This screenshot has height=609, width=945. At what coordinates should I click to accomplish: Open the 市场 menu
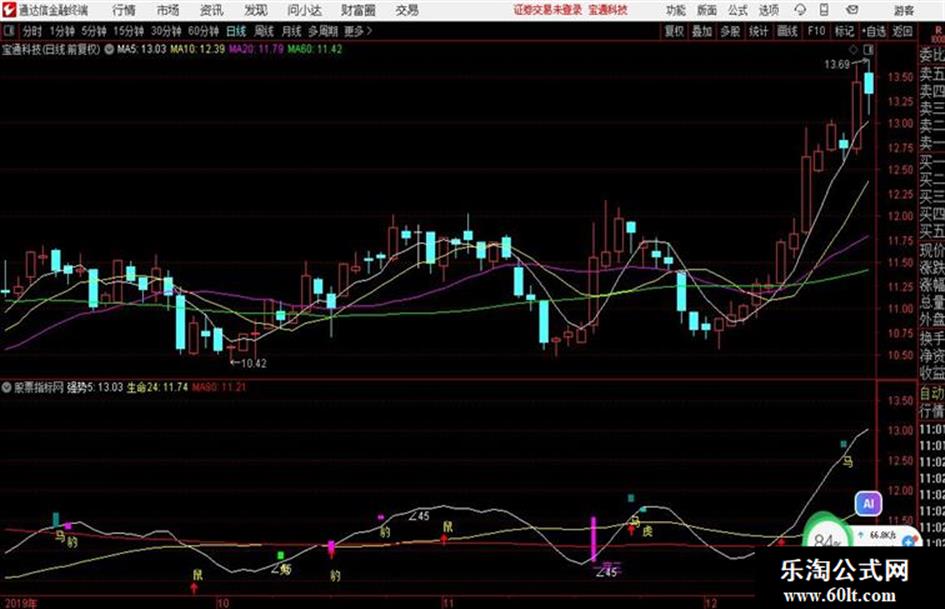(168, 10)
